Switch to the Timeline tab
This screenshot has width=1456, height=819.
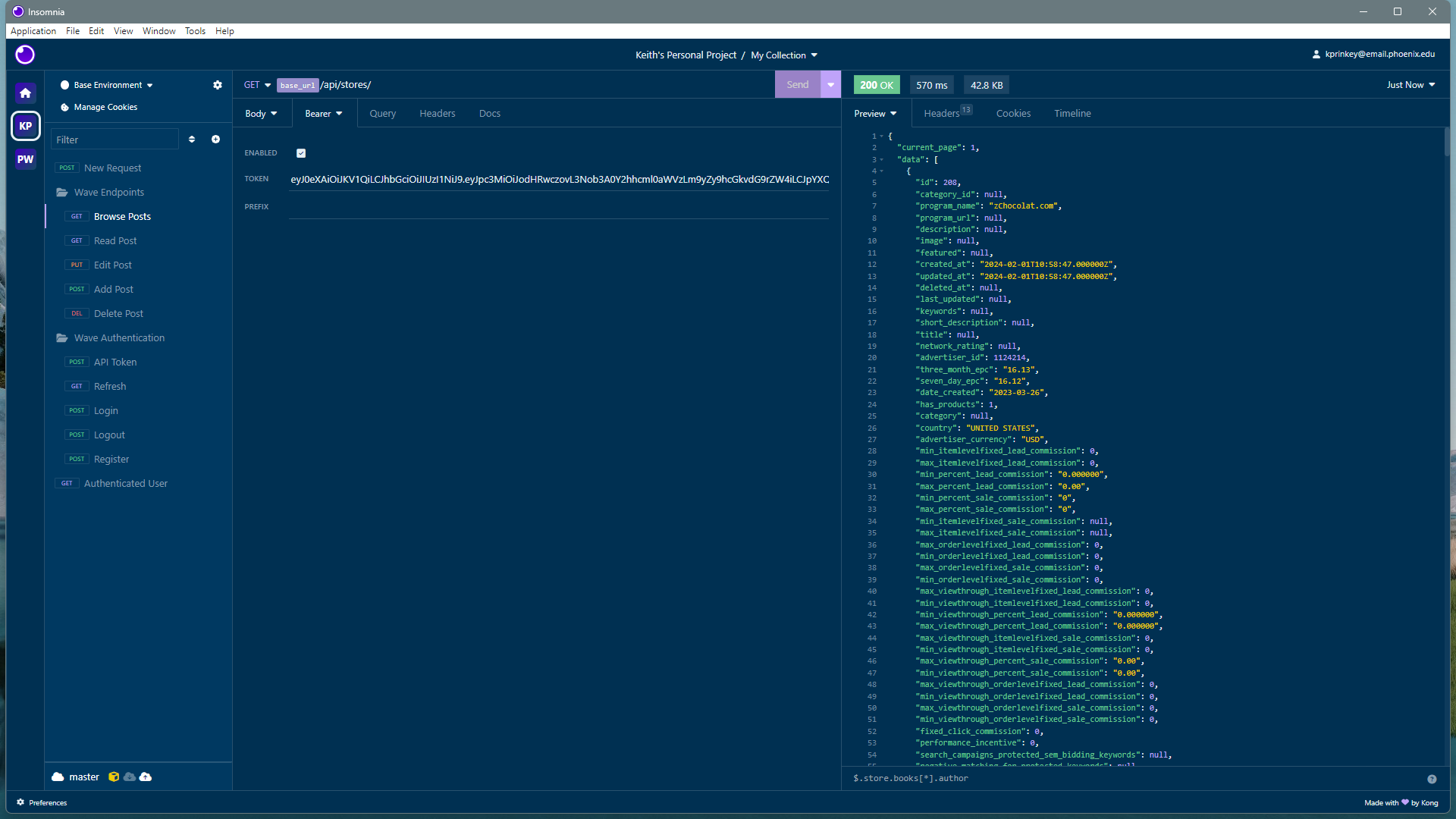pos(1072,114)
